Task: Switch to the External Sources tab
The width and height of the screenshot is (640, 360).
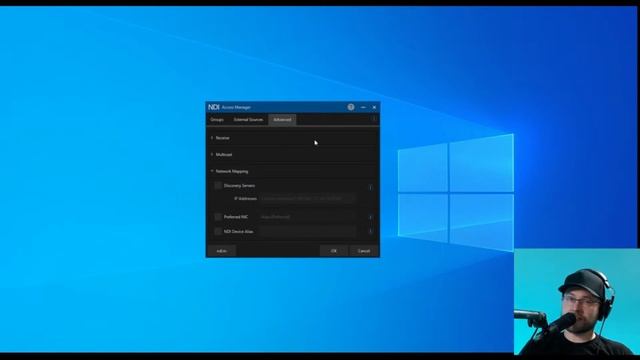Action: (x=248, y=120)
